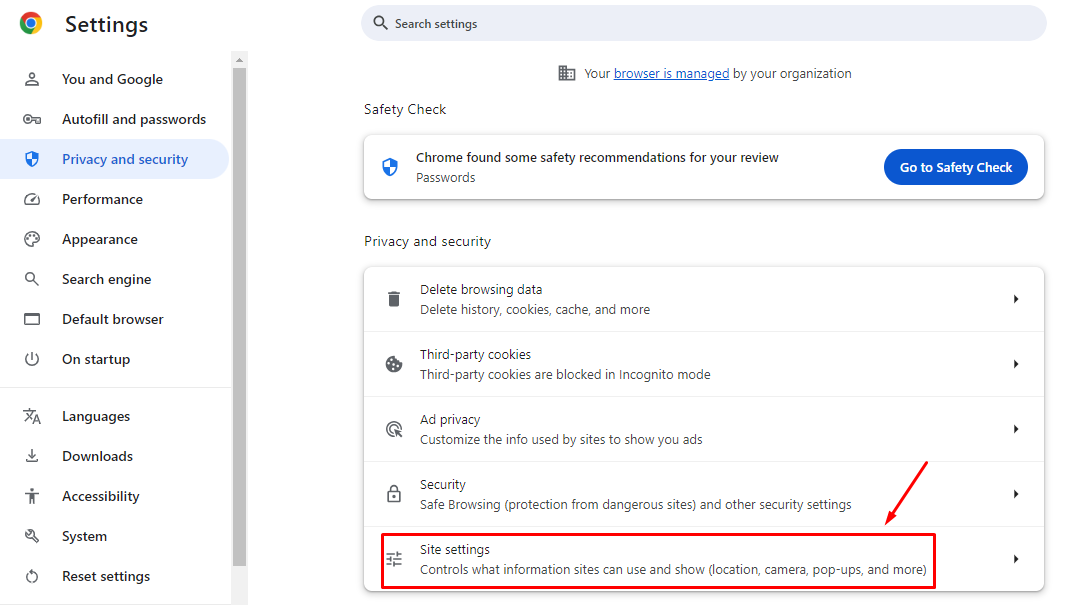This screenshot has height=605, width=1084.
Task: Open Site settings row
Action: [704, 559]
